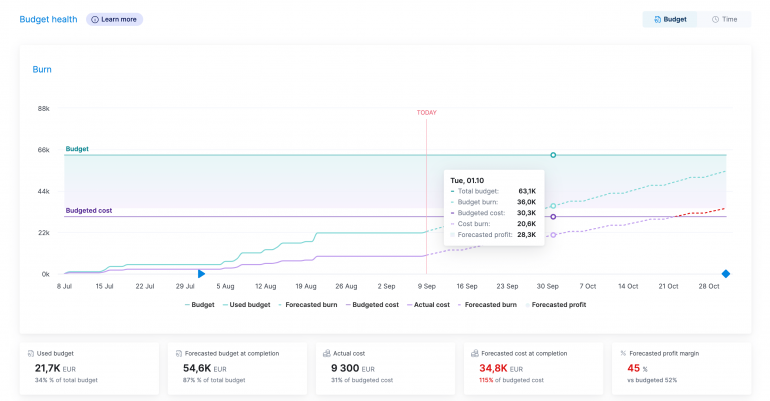Hide the Used budget legend series
Viewport: 770px width, 401px height.
tap(246, 304)
